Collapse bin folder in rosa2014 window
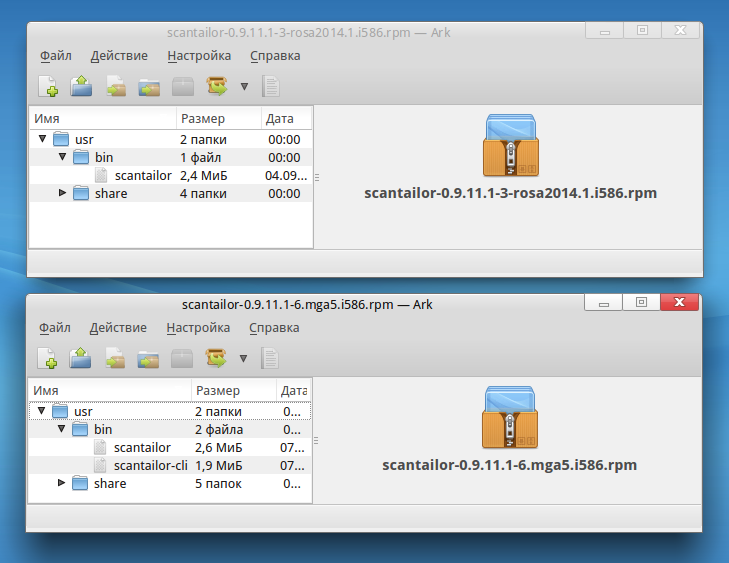The width and height of the screenshot is (729, 563). pyautogui.click(x=62, y=157)
